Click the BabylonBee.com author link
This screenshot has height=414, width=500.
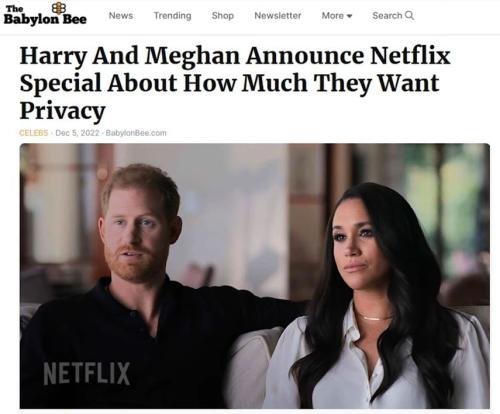coord(136,133)
